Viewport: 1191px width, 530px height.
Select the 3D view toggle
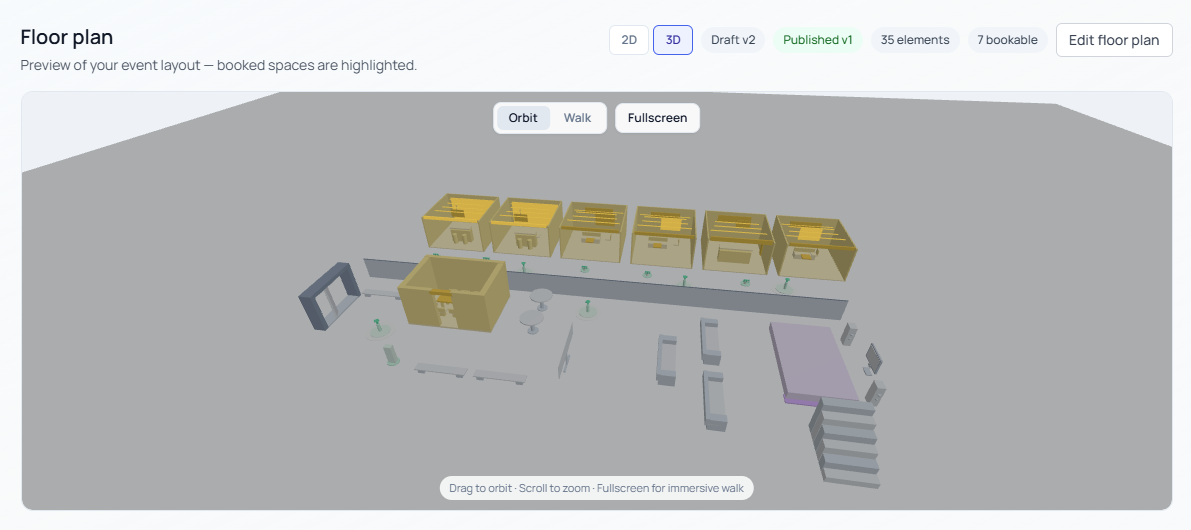pyautogui.click(x=673, y=40)
